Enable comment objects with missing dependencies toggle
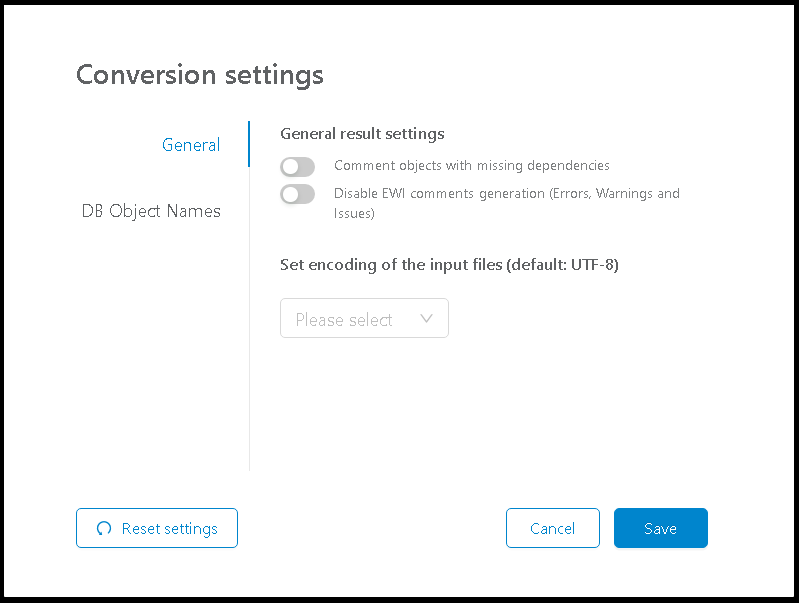This screenshot has width=799, height=603. 298,167
